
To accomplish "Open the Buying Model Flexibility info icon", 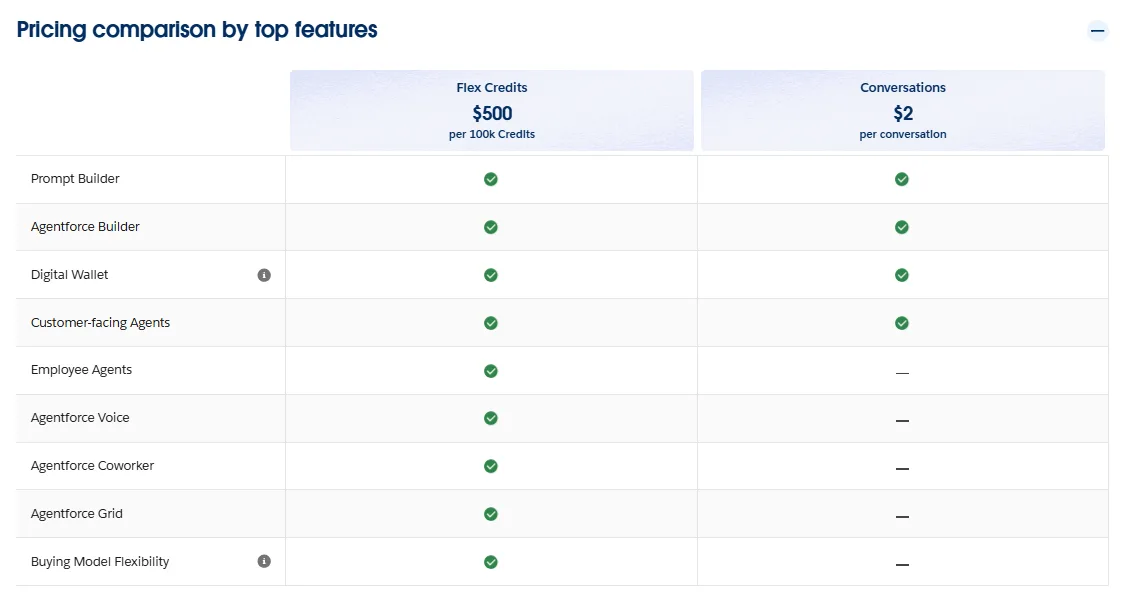I will pos(264,561).
